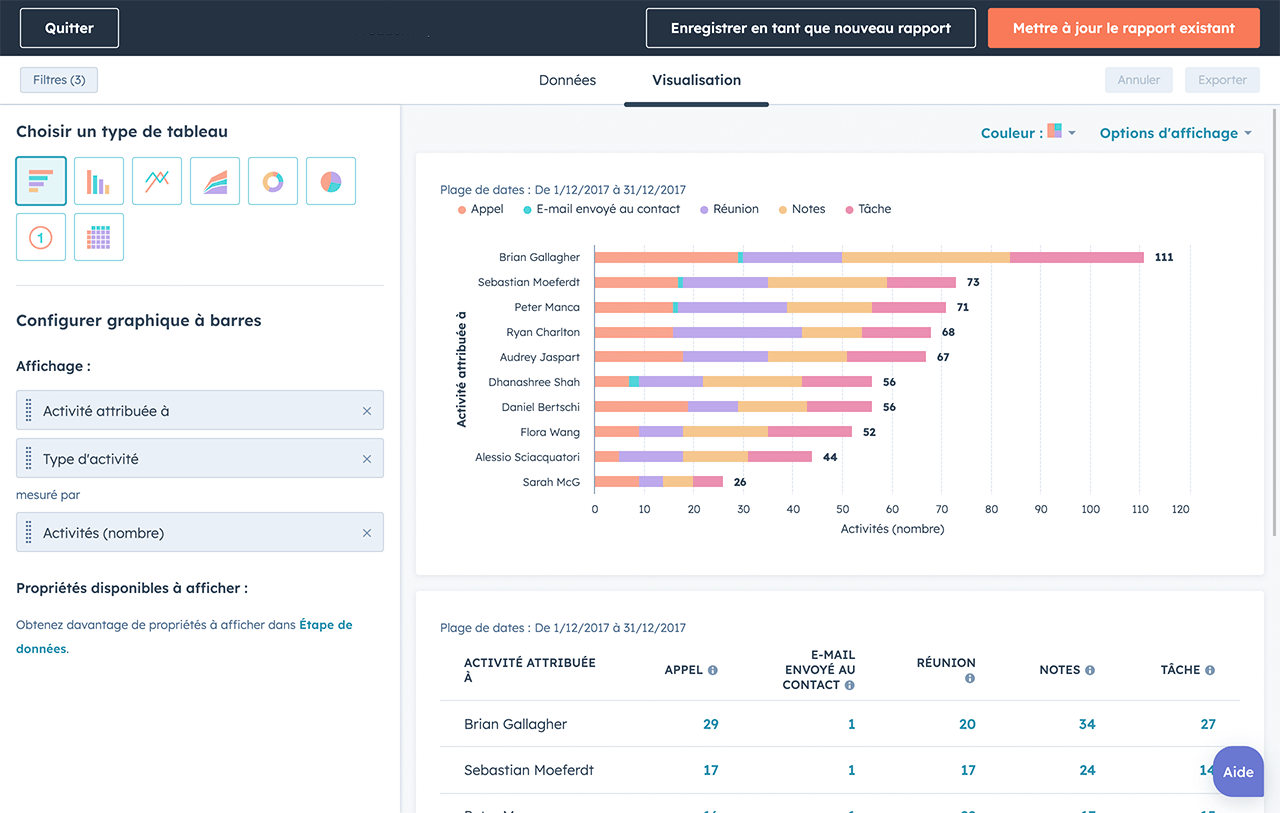
Task: Select the vertical column chart type
Action: pyautogui.click(x=99, y=181)
